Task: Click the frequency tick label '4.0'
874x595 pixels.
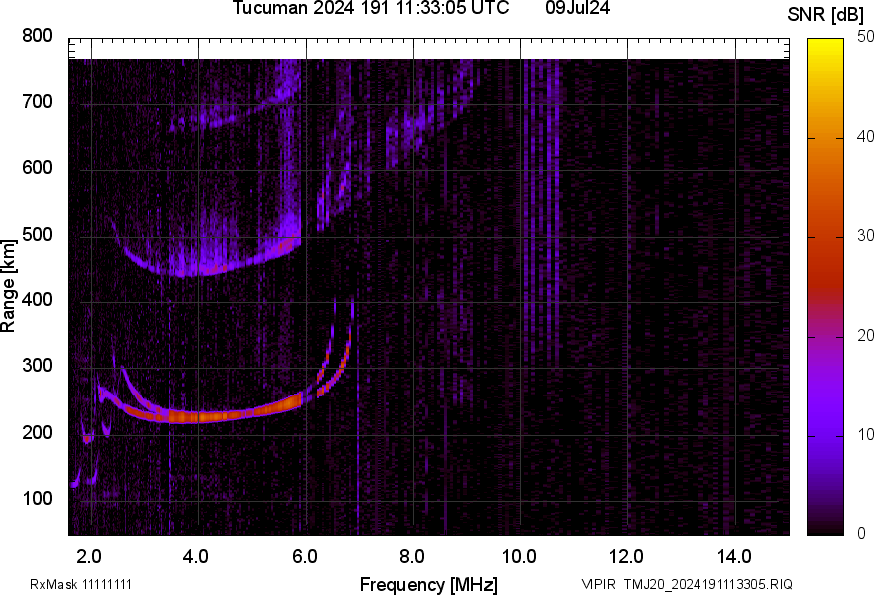Action: [x=196, y=557]
